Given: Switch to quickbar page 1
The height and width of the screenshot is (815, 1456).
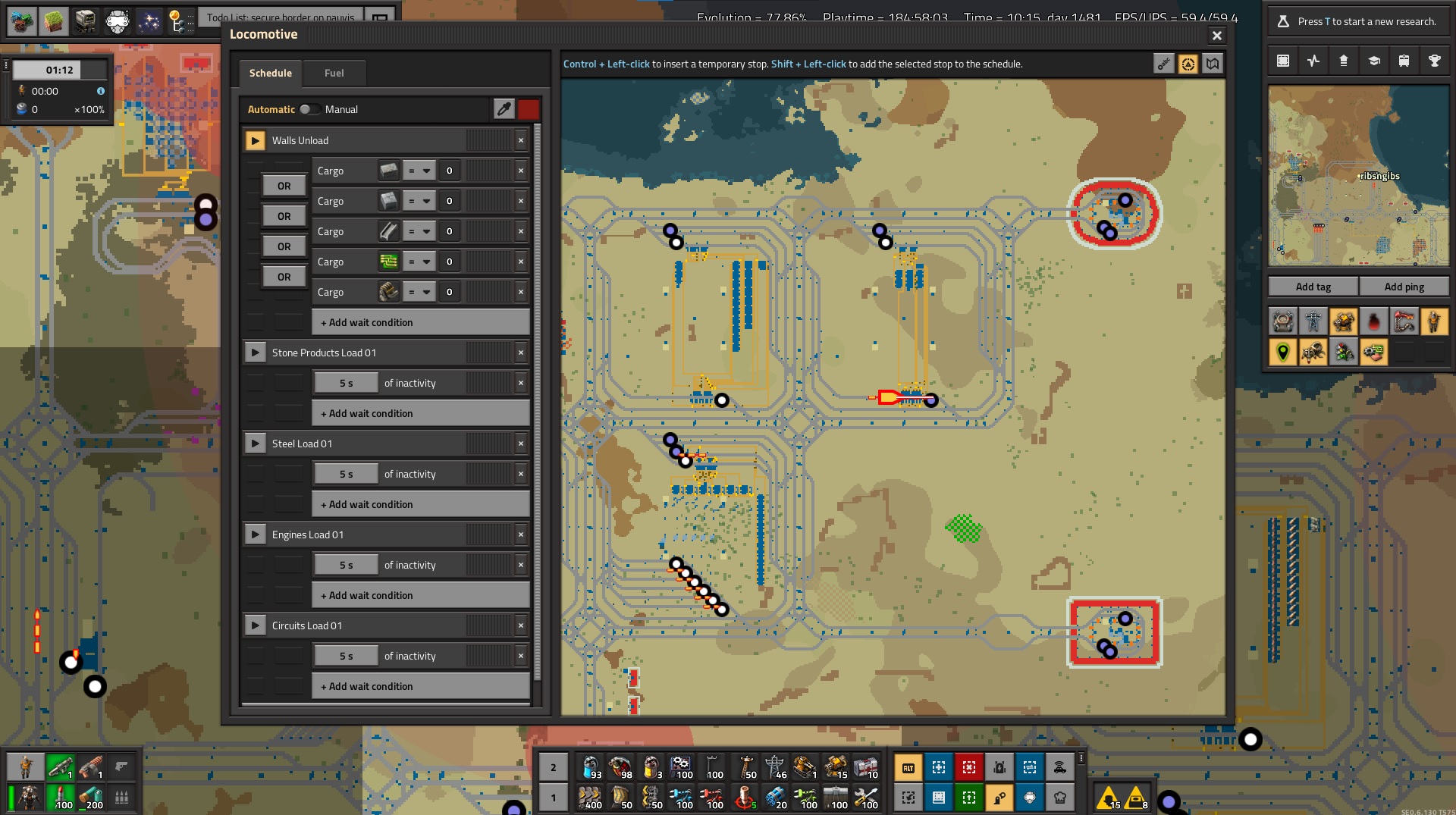Looking at the screenshot, I should tap(554, 798).
